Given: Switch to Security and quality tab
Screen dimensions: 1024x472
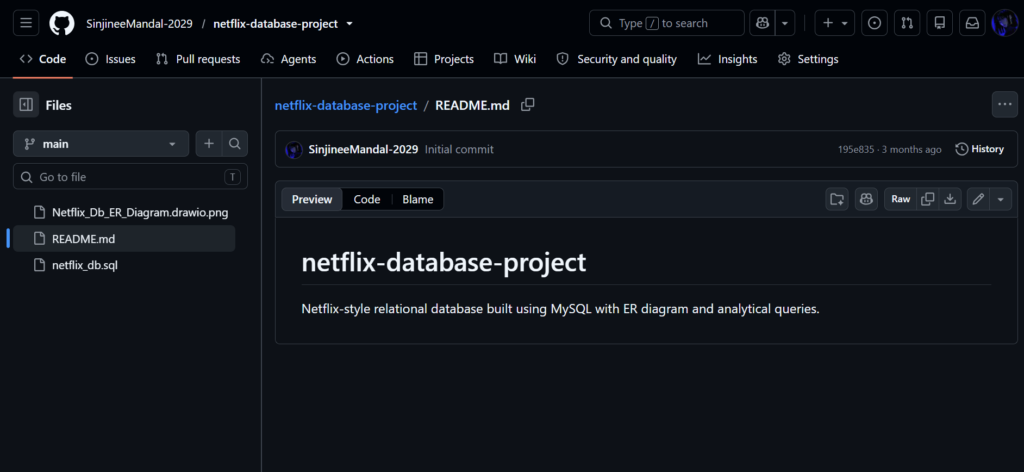Looking at the screenshot, I should click(x=616, y=59).
